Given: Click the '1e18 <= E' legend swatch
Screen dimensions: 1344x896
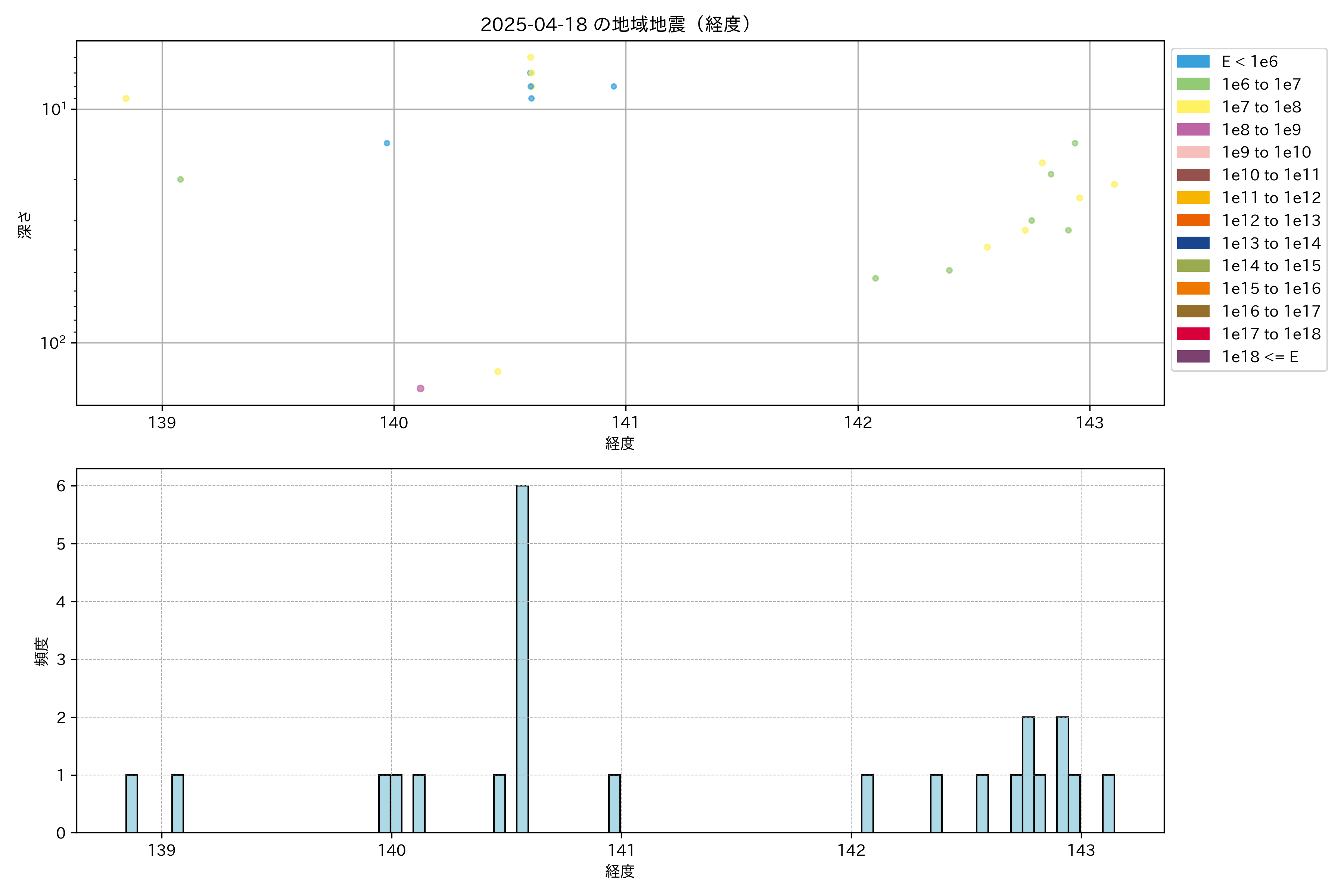Looking at the screenshot, I should [1192, 357].
